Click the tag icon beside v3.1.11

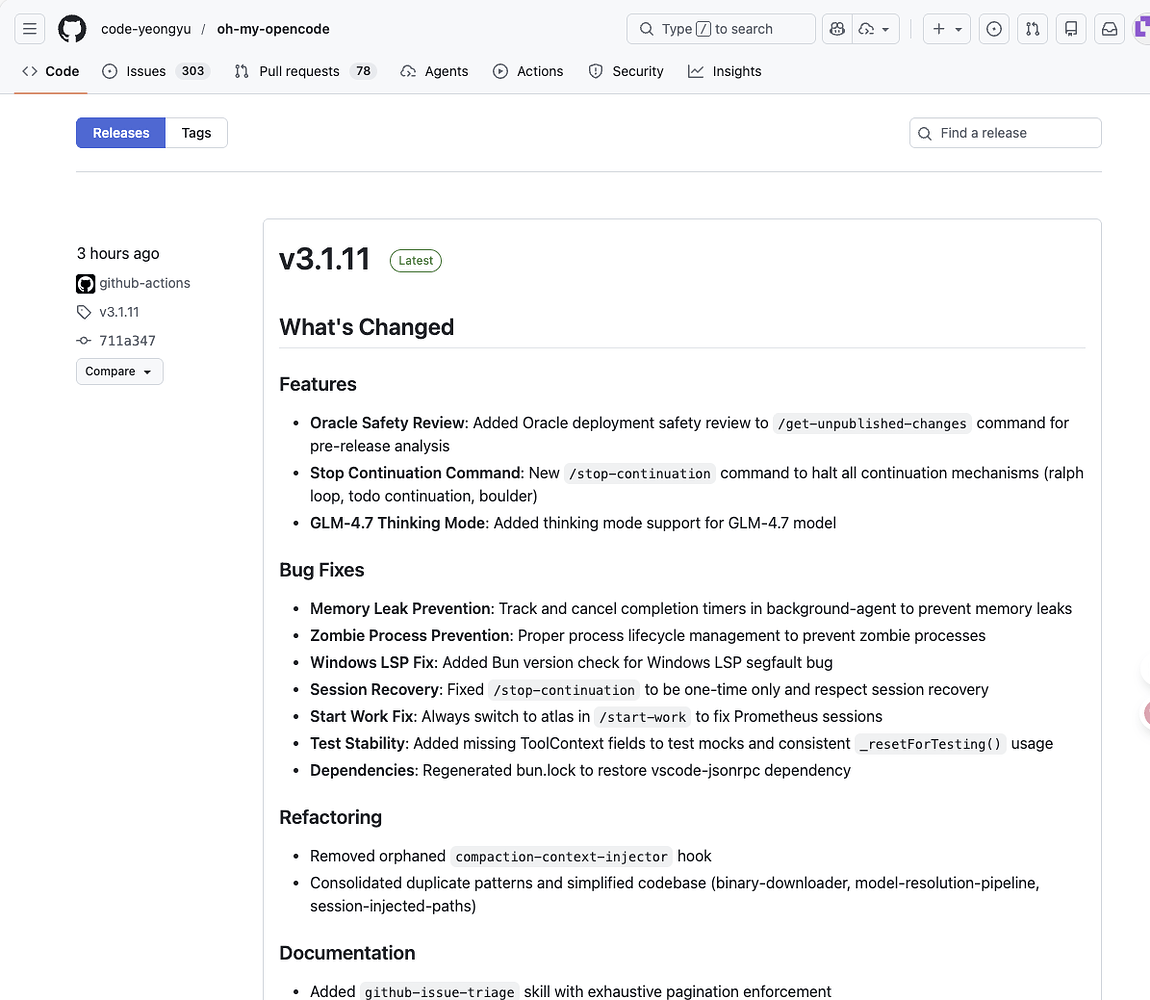click(84, 312)
